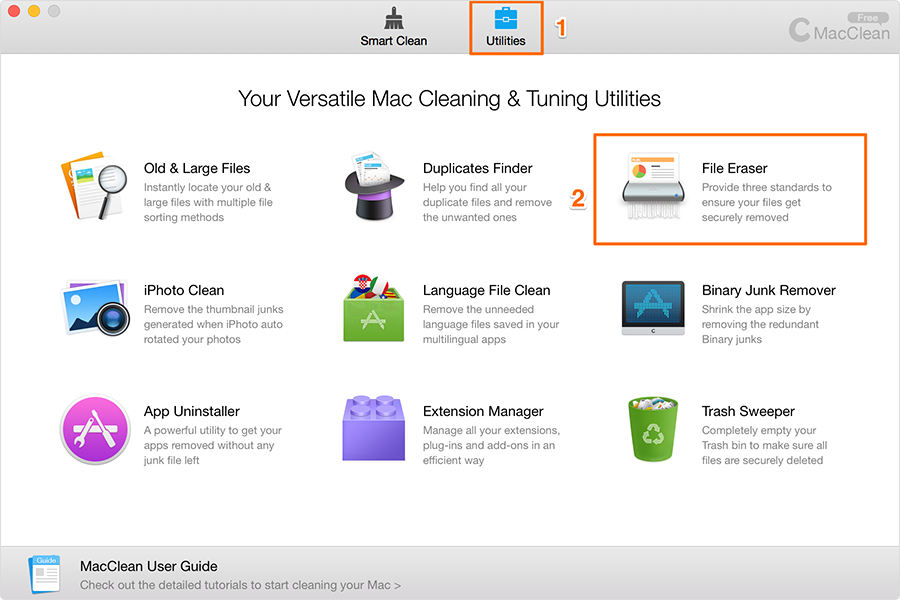Click the Free badge above the MacClean logo
The width and height of the screenshot is (900, 600).
(x=868, y=18)
